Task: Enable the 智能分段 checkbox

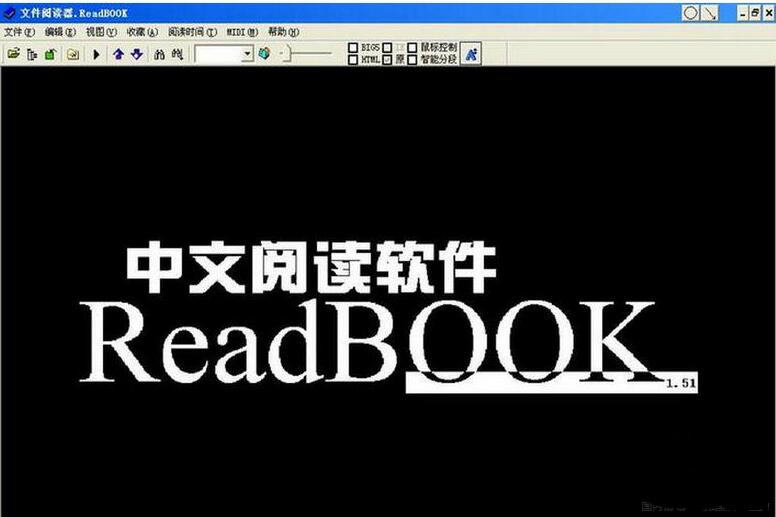Action: click(x=412, y=60)
